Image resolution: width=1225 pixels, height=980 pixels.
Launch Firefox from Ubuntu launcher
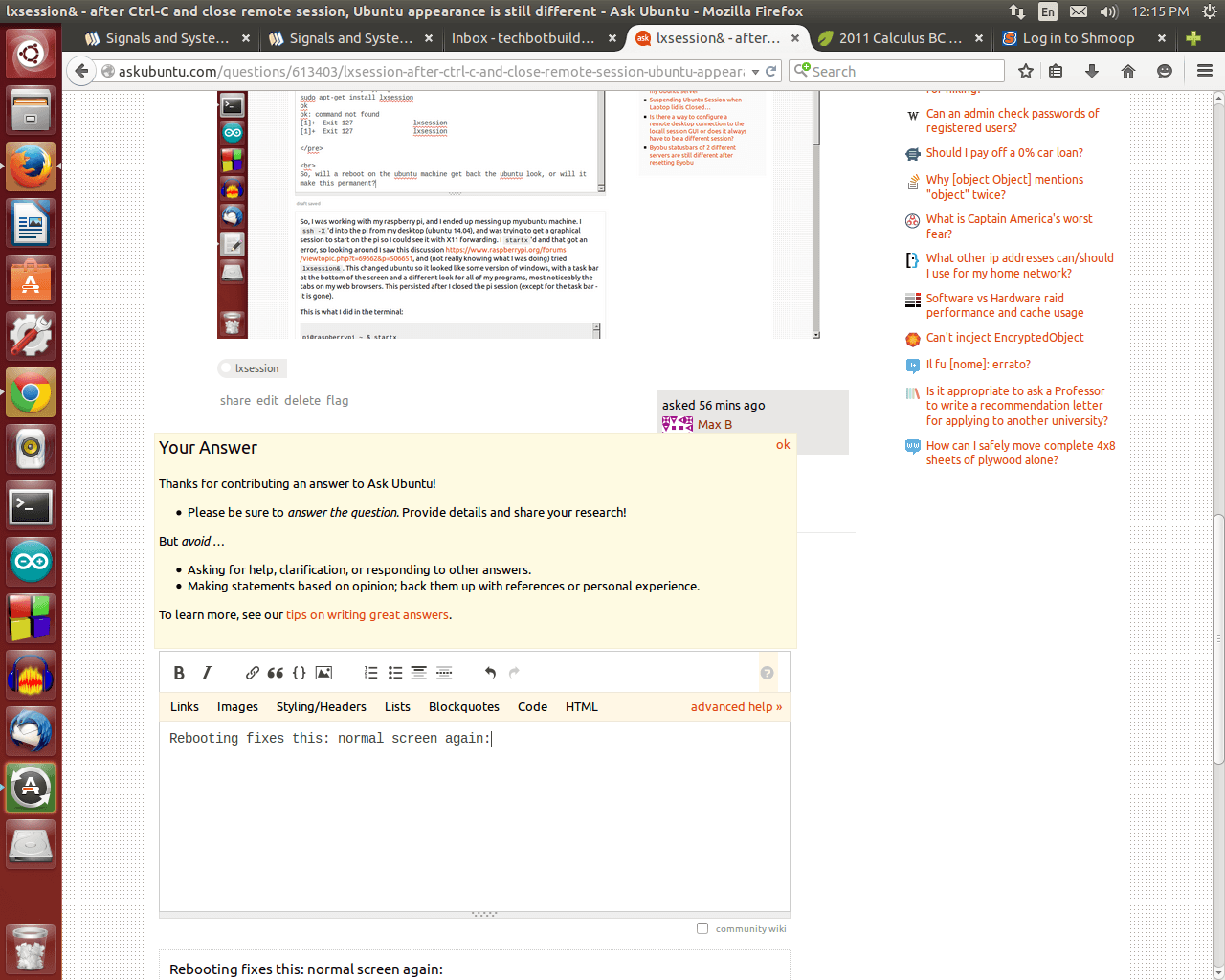pos(31,167)
